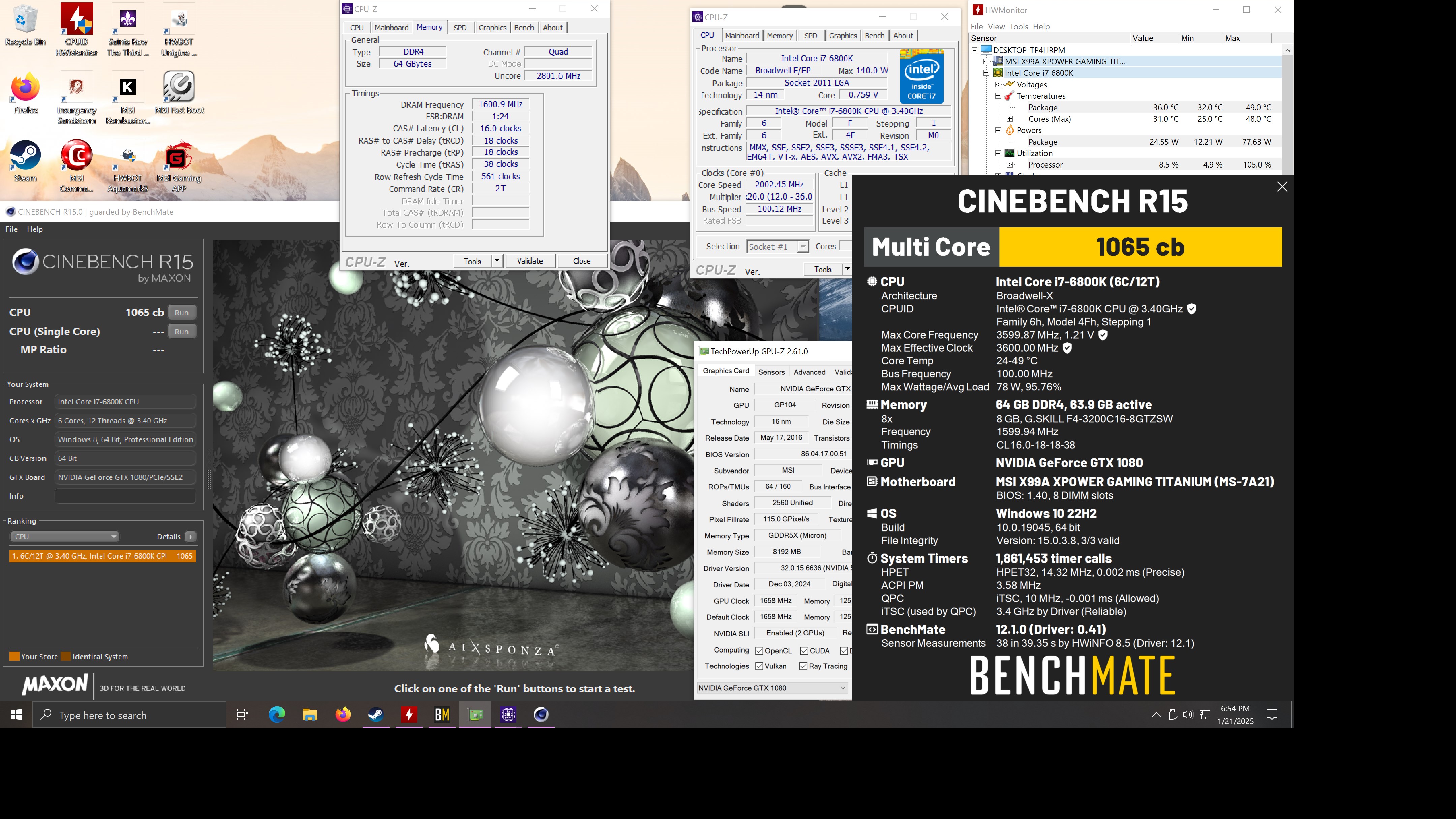Open the Windows Start menu

coord(16,715)
